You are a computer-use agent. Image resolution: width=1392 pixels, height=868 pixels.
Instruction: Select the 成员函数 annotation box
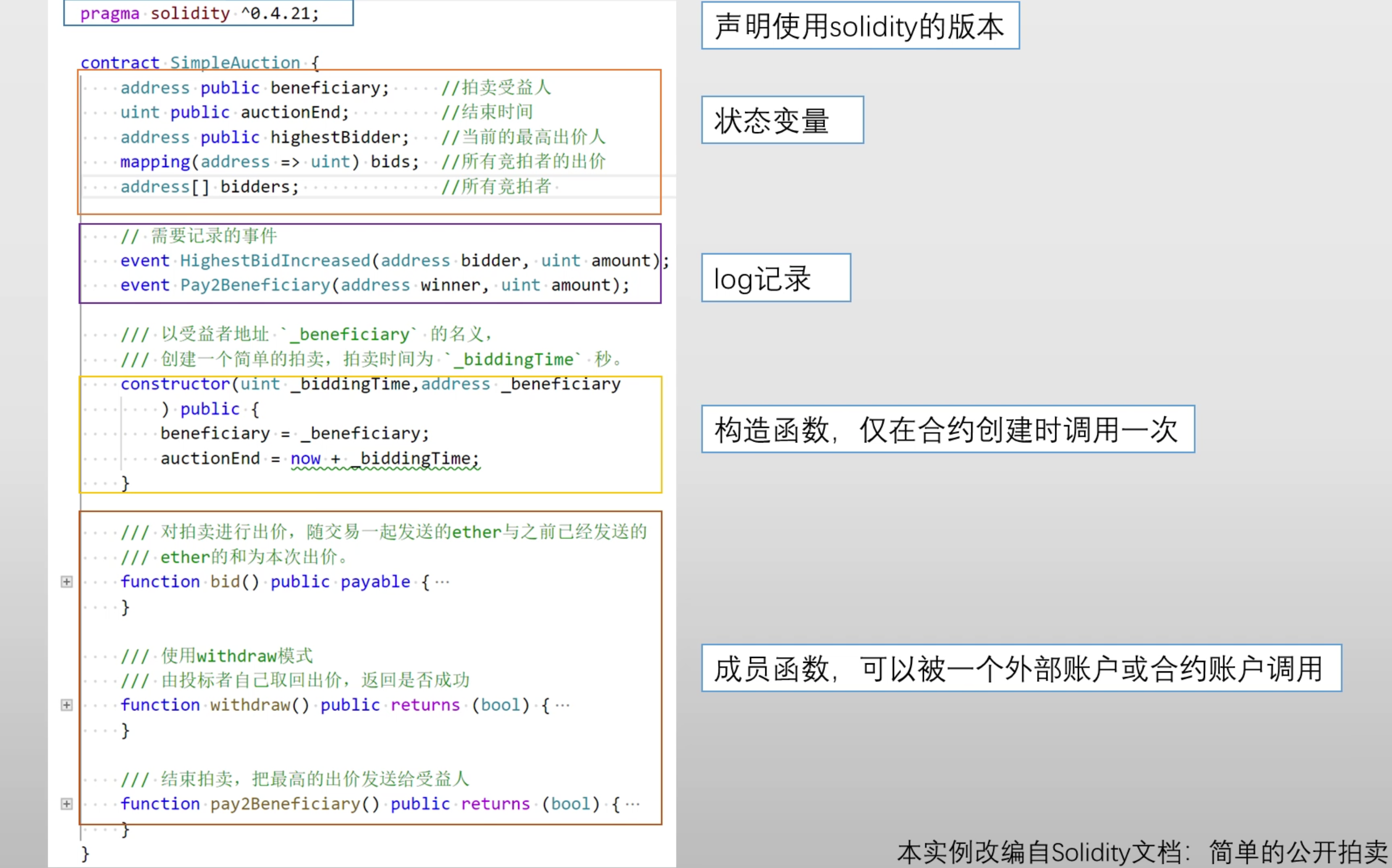(x=1021, y=668)
